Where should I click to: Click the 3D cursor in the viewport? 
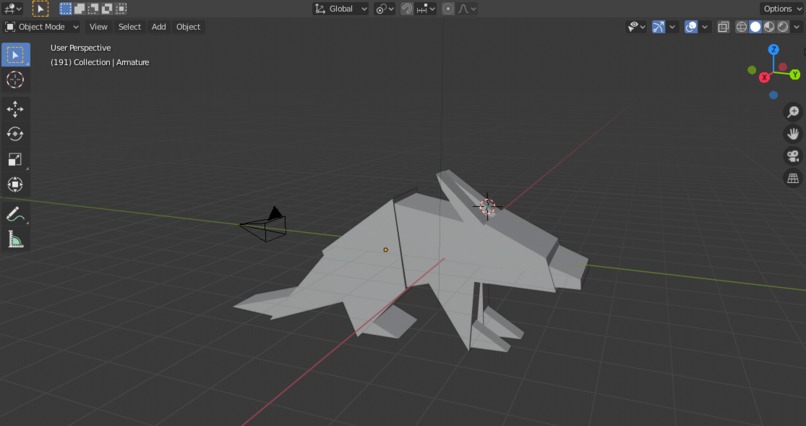coord(487,207)
